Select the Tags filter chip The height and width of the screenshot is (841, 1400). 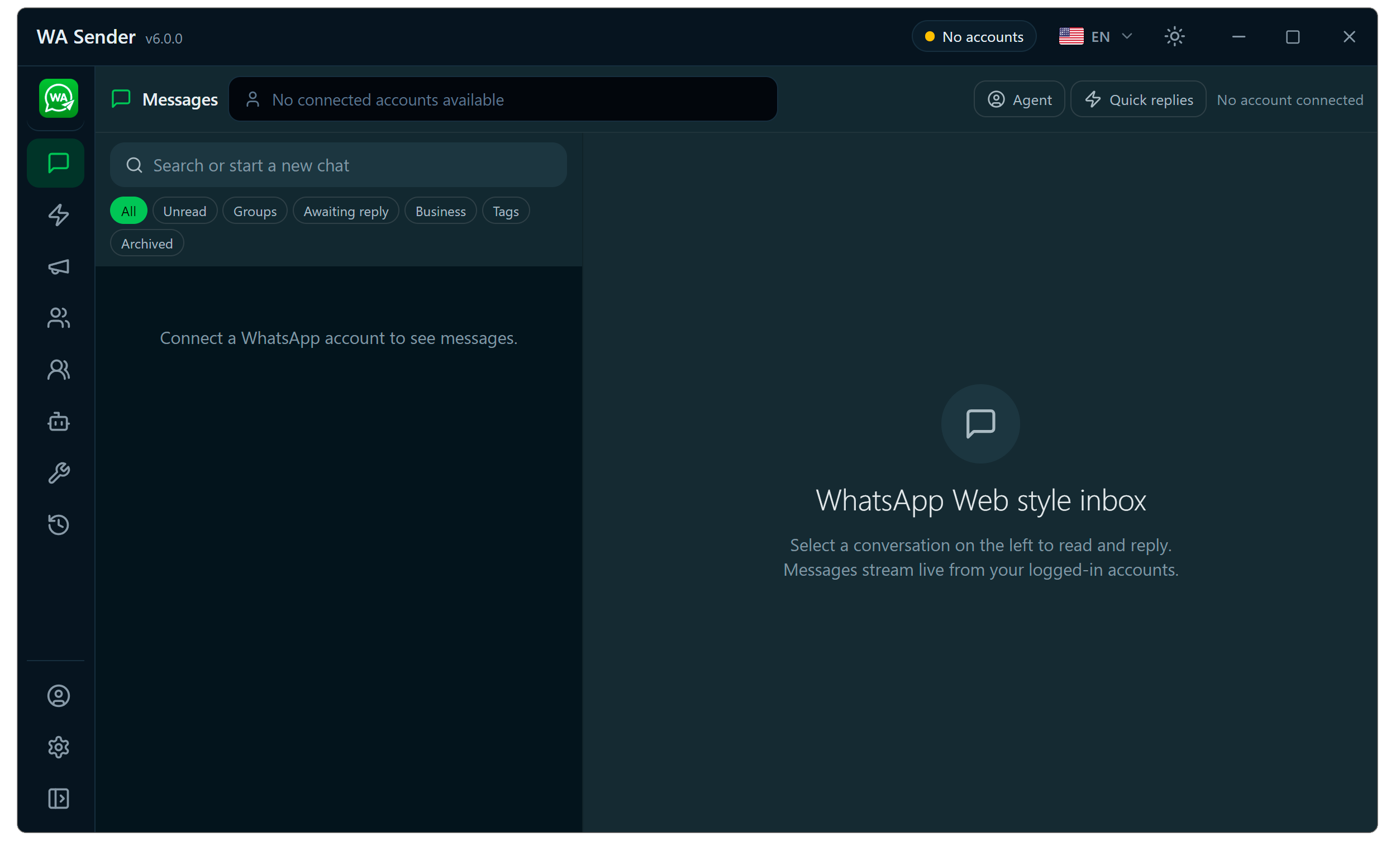[x=506, y=211]
